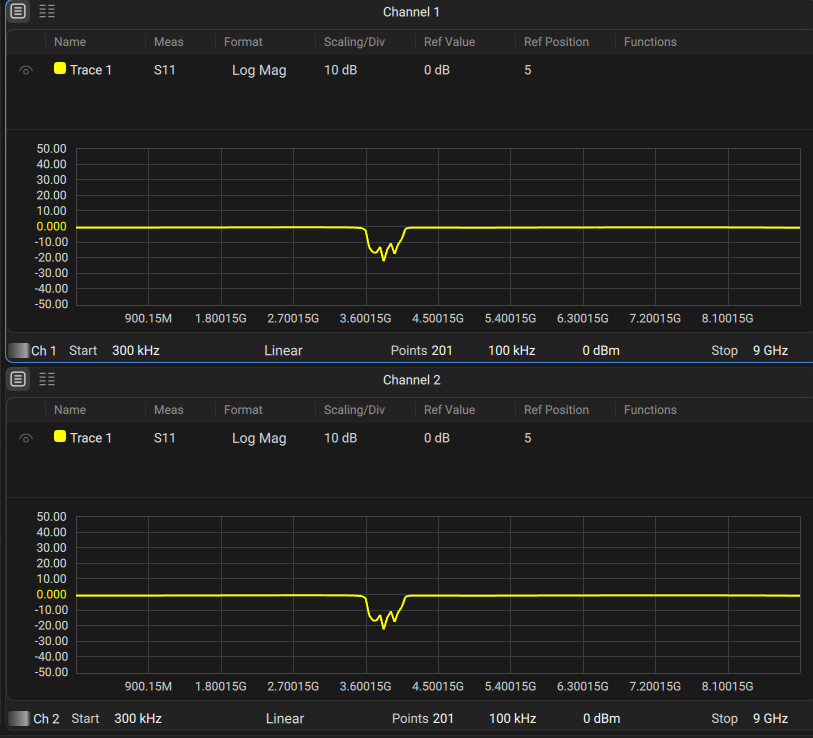Screen dimensions: 813x738
Task: Click the S11 measurement setting for Channel 1 Trace 1
Action: tap(164, 70)
